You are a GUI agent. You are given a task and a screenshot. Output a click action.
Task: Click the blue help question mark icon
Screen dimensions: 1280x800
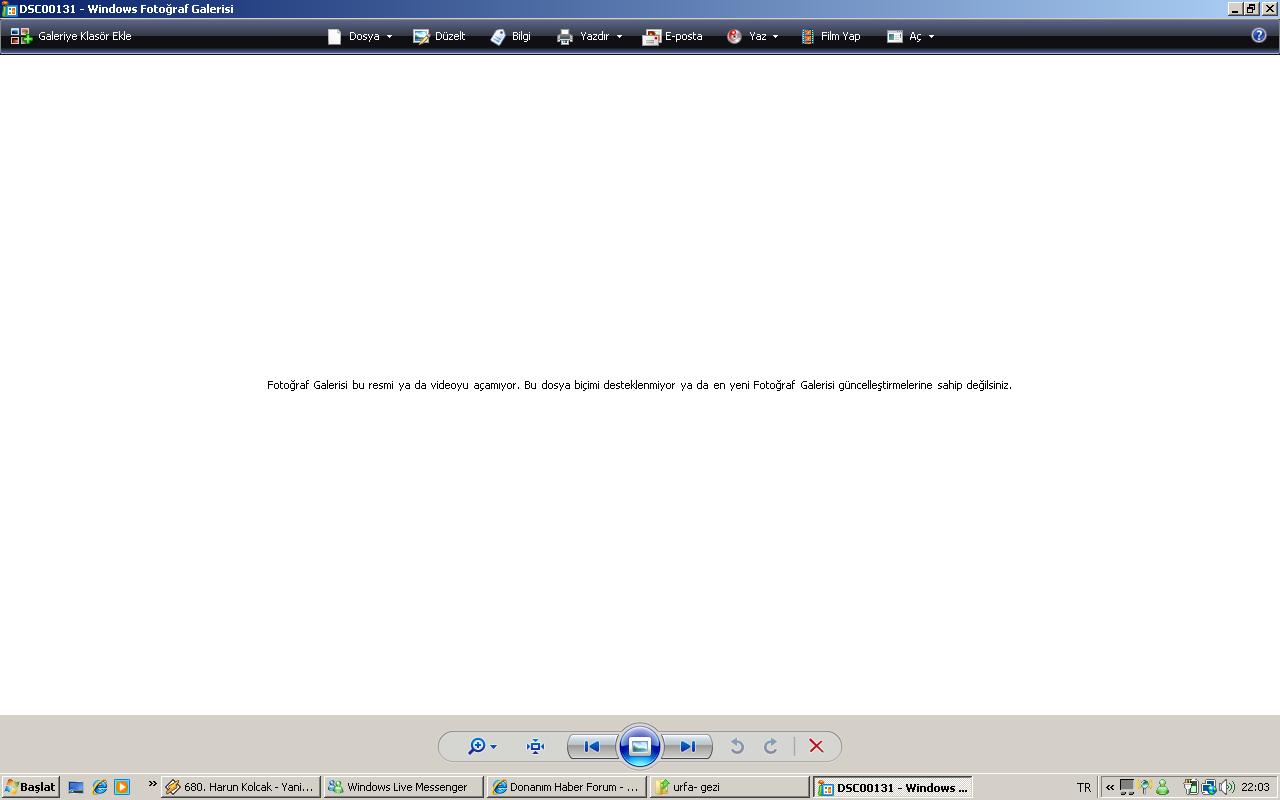click(x=1259, y=35)
